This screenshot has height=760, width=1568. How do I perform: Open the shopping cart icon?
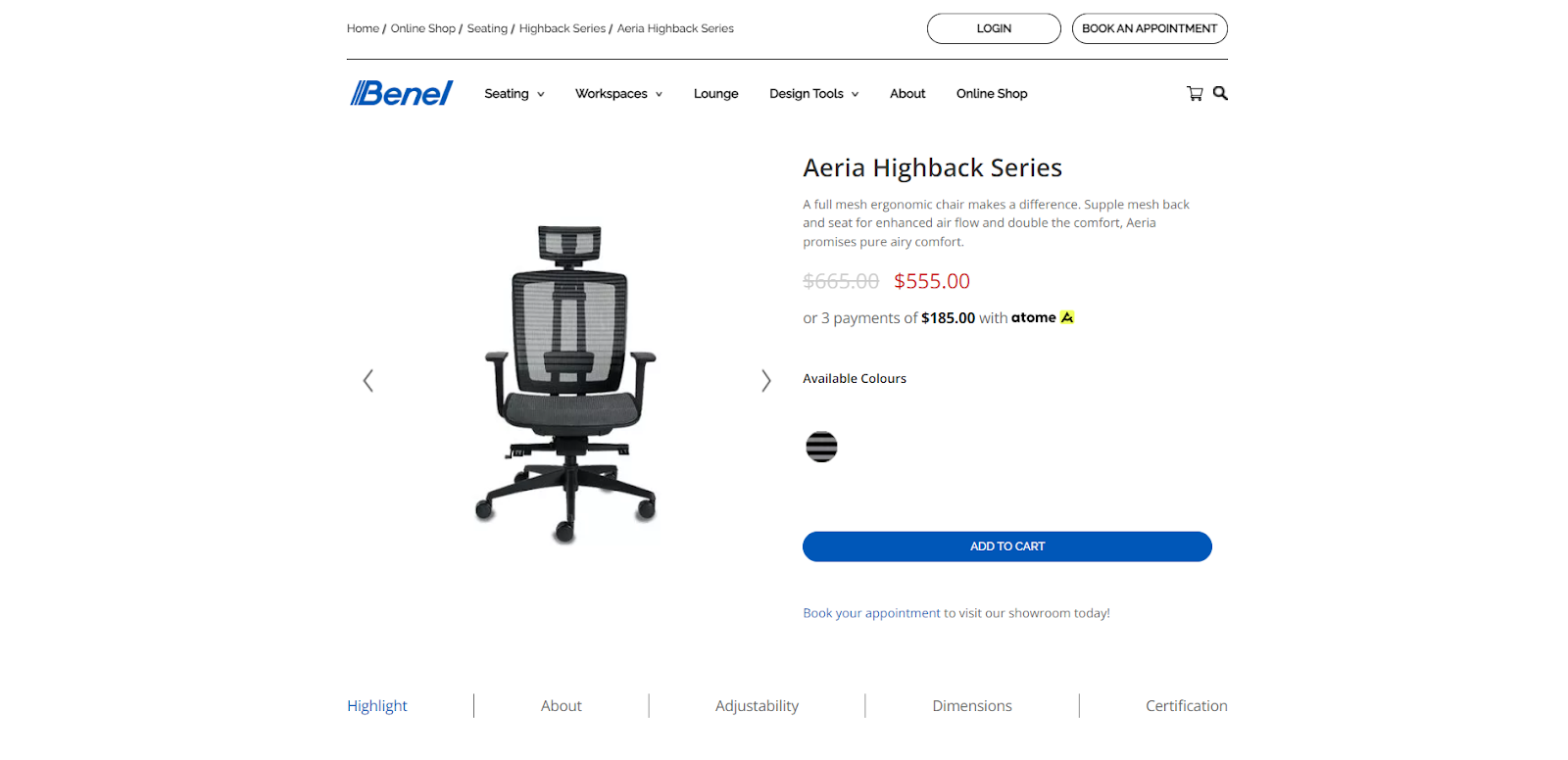[1195, 93]
